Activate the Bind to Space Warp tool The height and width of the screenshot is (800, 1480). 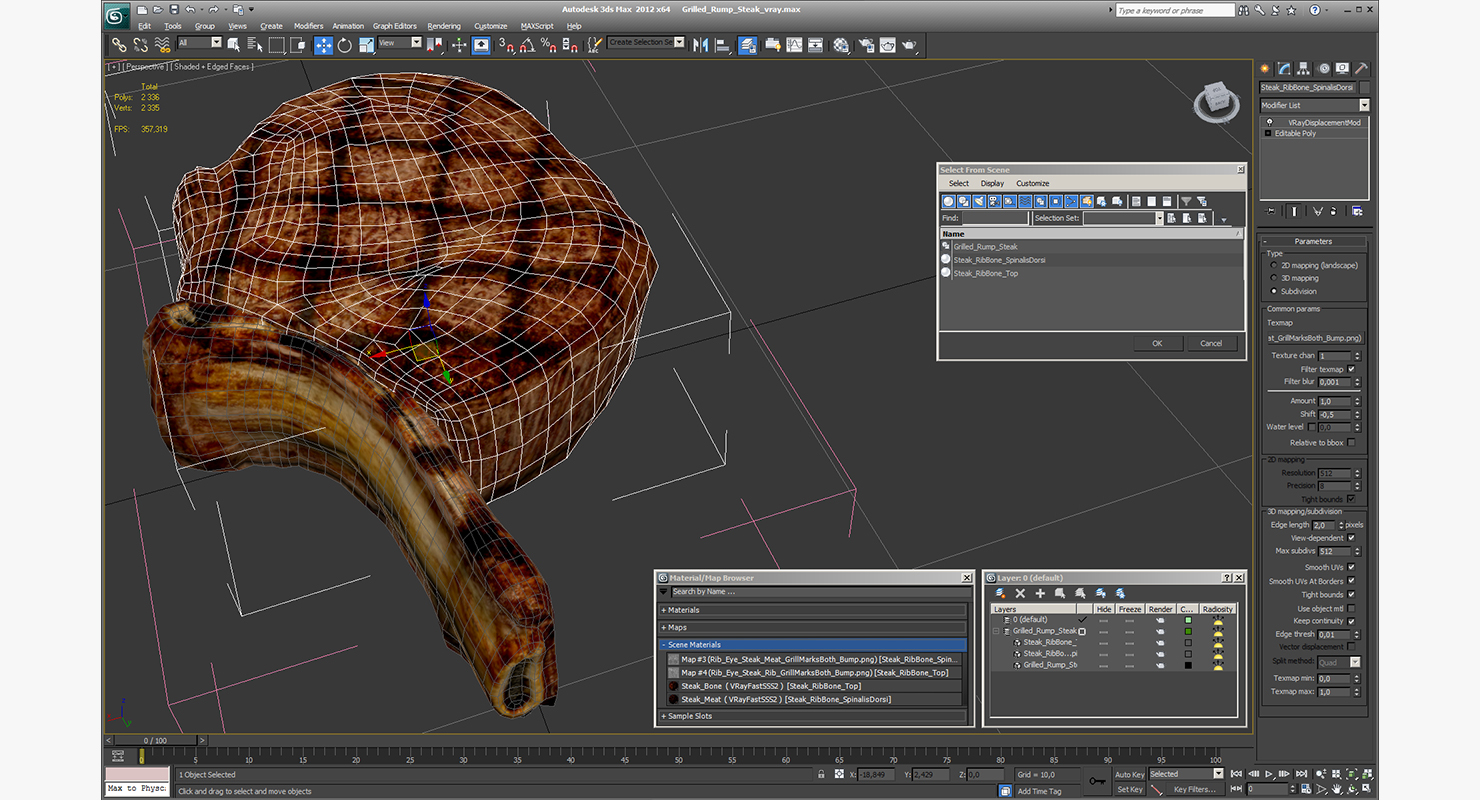point(163,45)
